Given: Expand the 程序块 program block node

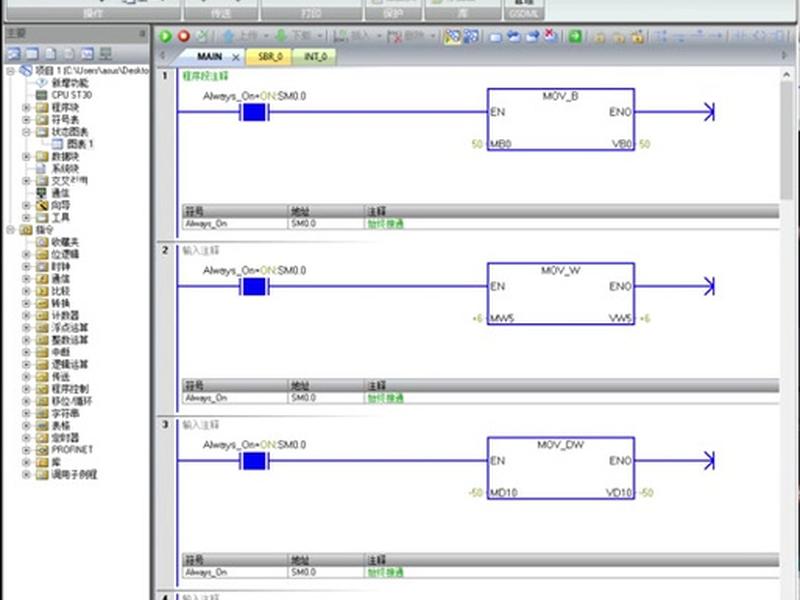Looking at the screenshot, I should pyautogui.click(x=26, y=107).
